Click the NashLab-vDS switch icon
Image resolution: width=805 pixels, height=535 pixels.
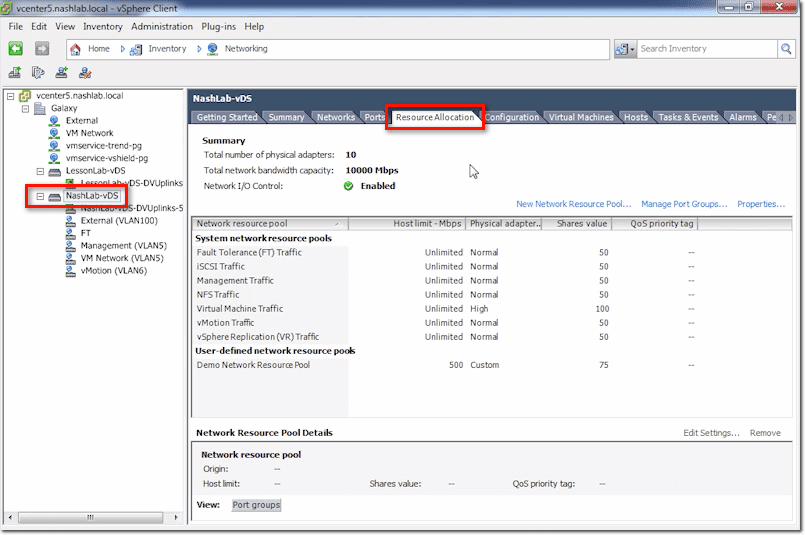[54, 196]
